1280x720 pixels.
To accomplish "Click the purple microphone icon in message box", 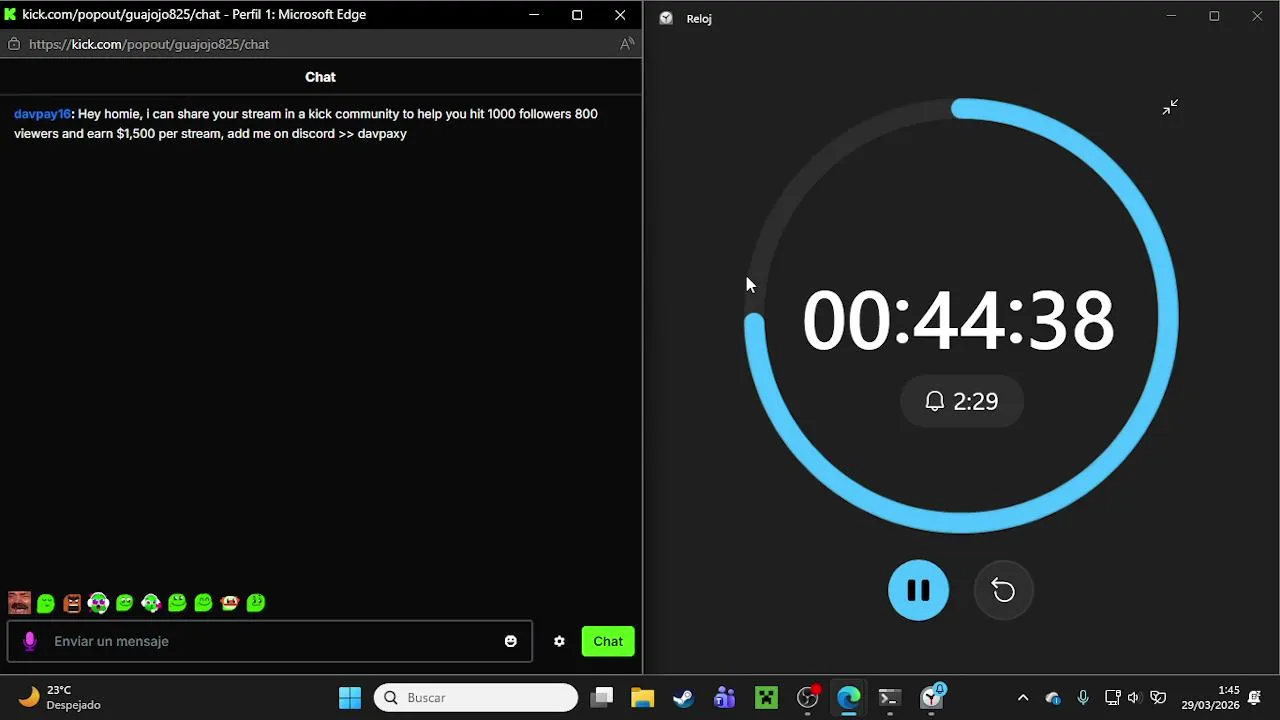I will click(30, 641).
